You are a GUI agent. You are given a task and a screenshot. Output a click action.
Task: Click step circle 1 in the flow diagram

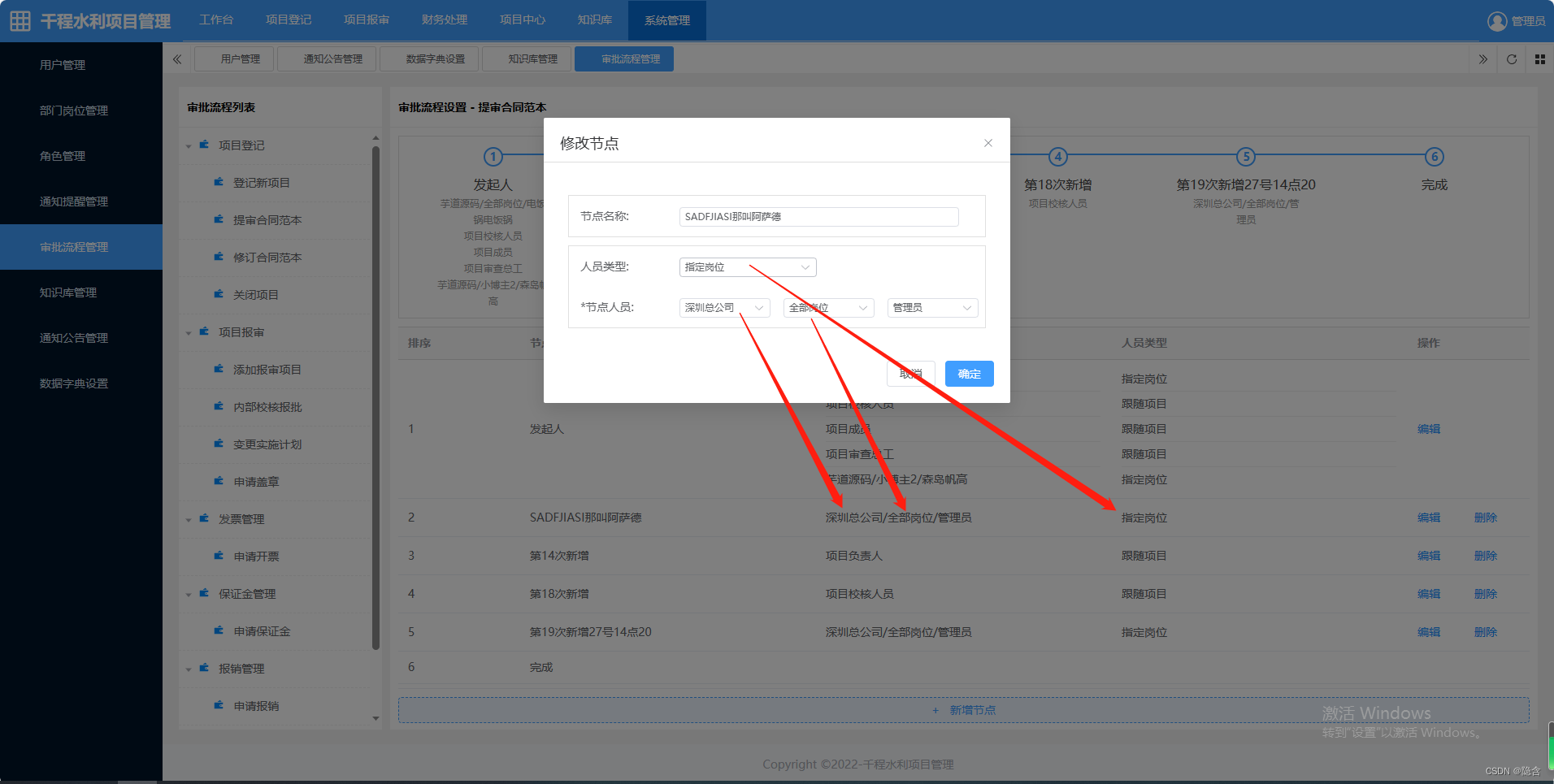click(493, 157)
